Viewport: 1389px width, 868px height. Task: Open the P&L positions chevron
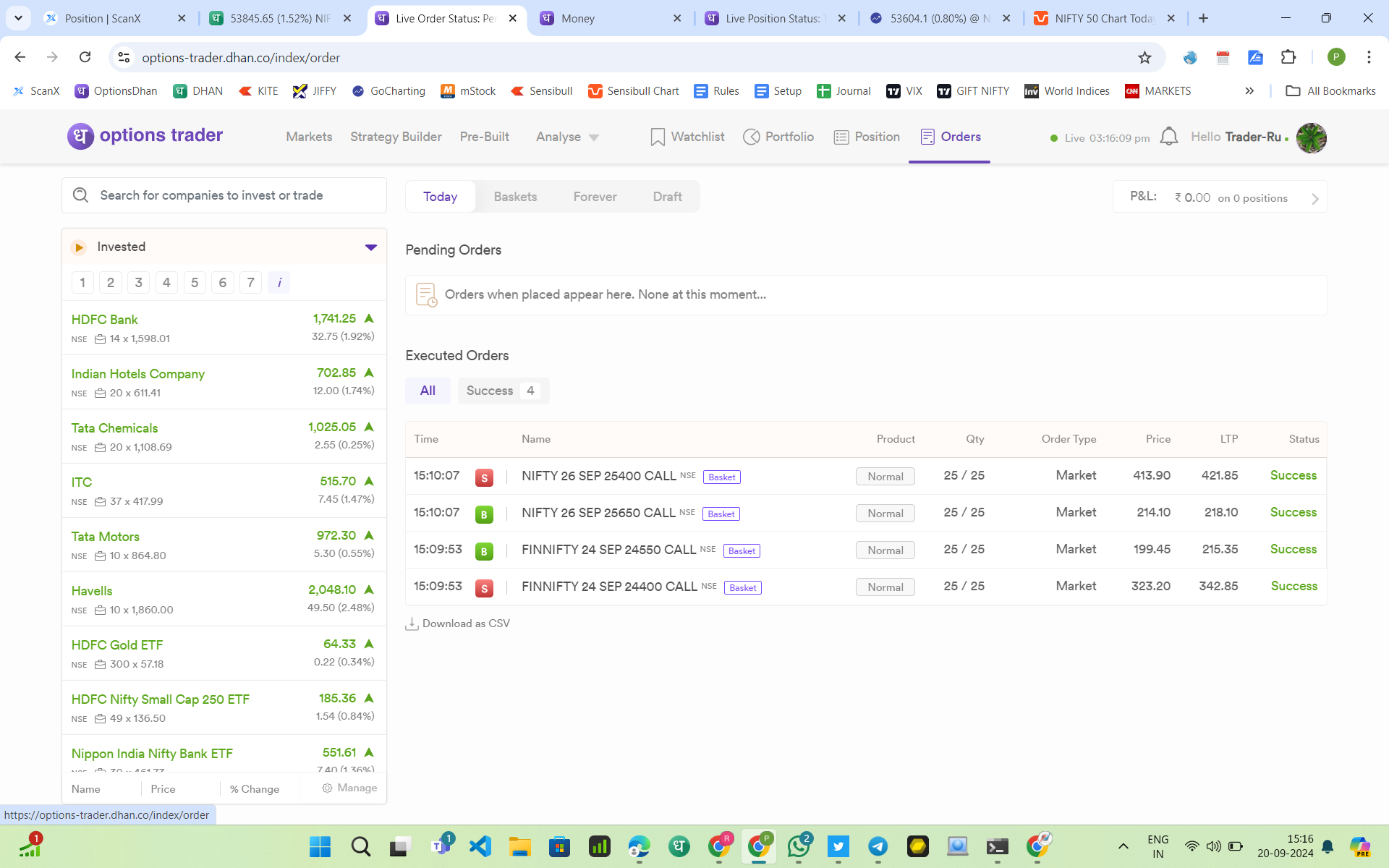1314,199
